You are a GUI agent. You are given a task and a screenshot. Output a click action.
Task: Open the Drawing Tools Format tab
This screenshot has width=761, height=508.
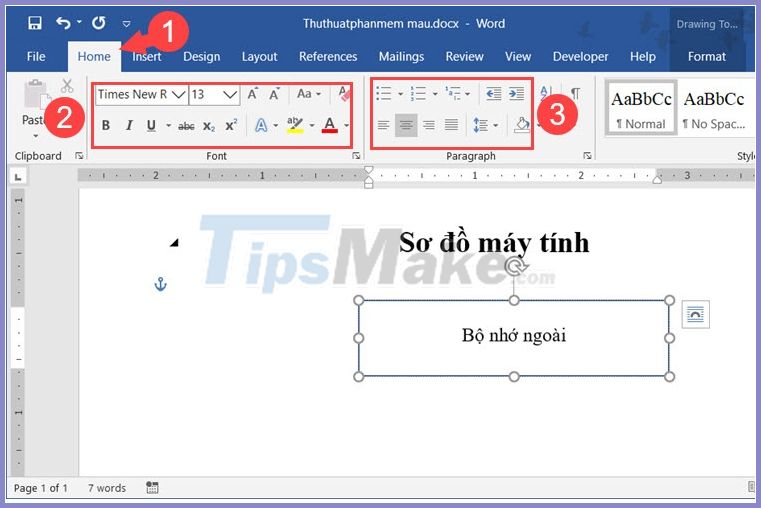[707, 57]
